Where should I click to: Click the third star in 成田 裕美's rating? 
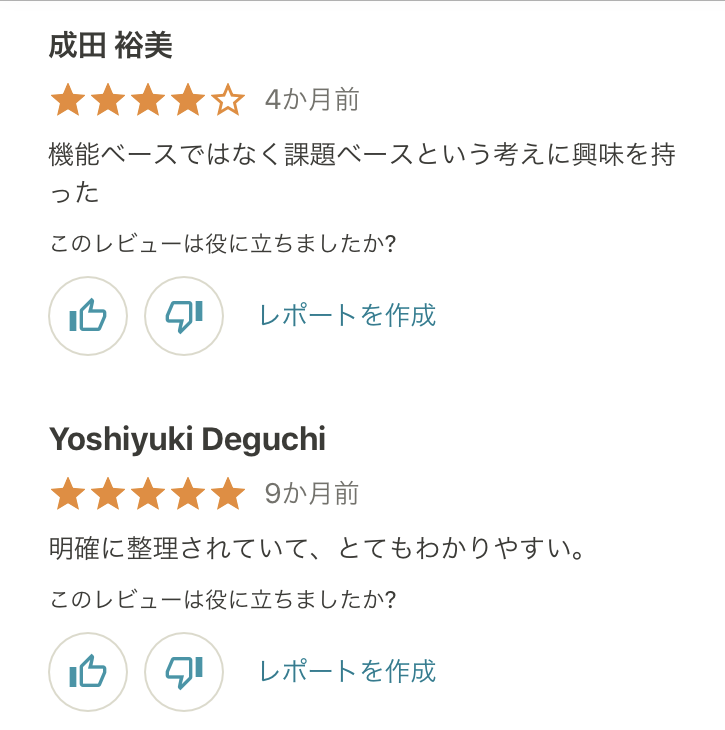click(x=148, y=100)
